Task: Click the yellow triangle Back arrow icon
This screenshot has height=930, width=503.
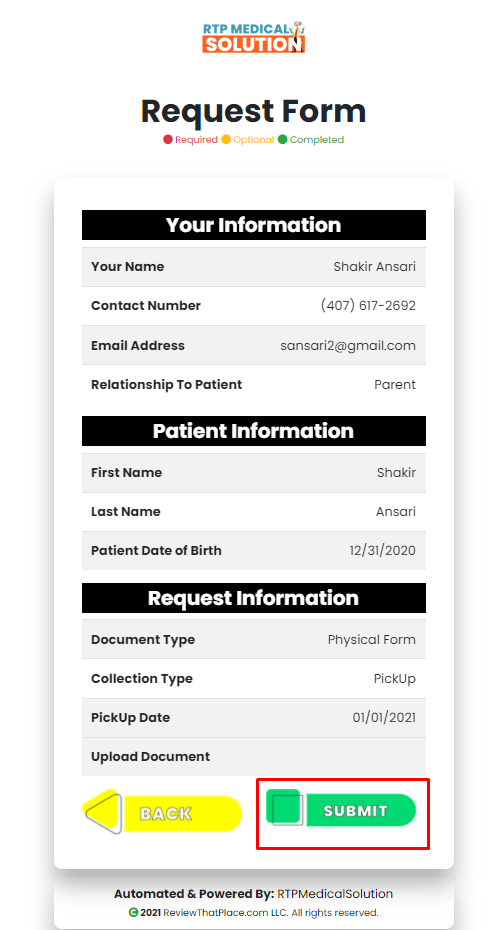Action: 103,812
